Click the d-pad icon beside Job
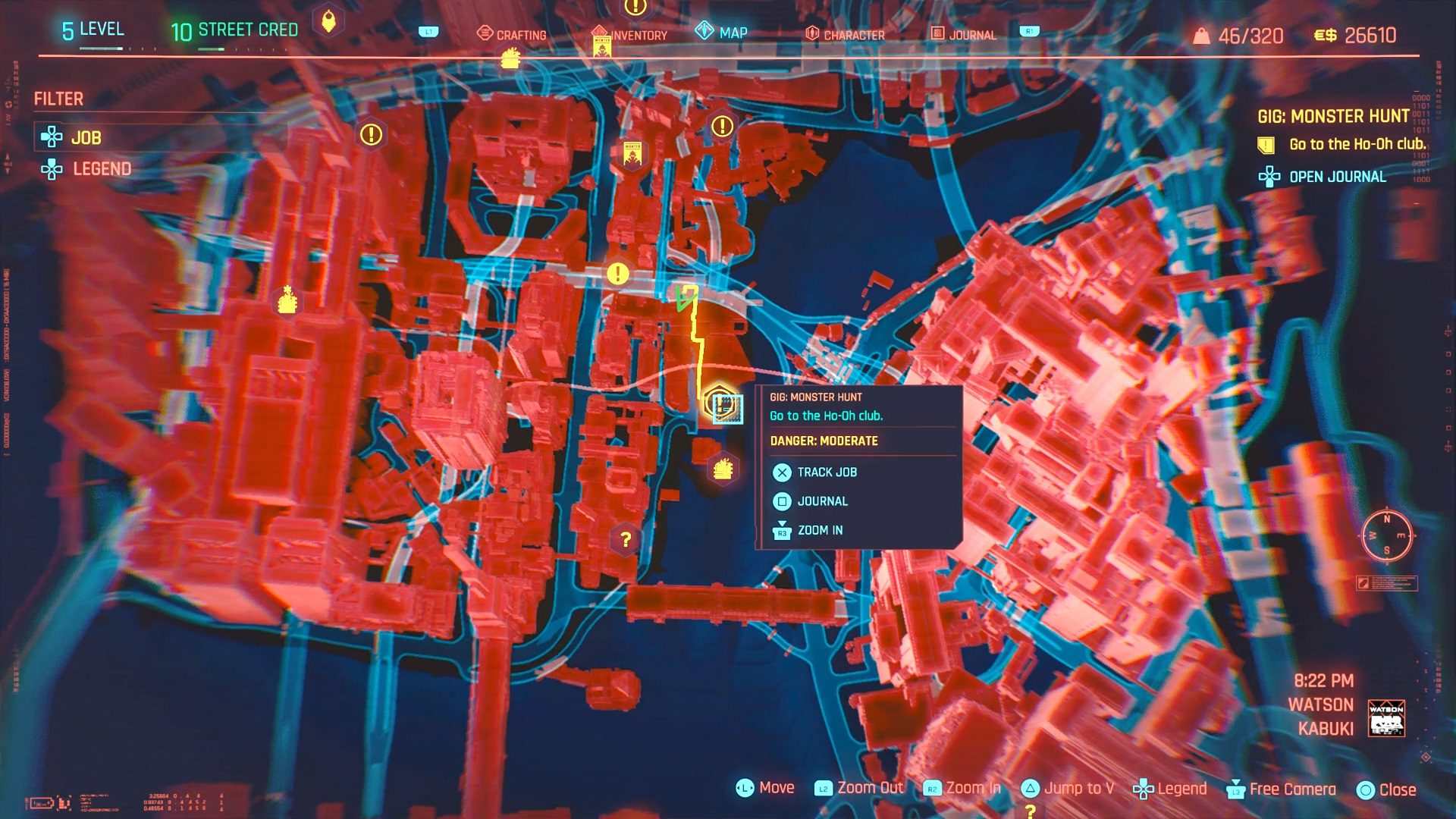The width and height of the screenshot is (1456, 819). pyautogui.click(x=52, y=137)
